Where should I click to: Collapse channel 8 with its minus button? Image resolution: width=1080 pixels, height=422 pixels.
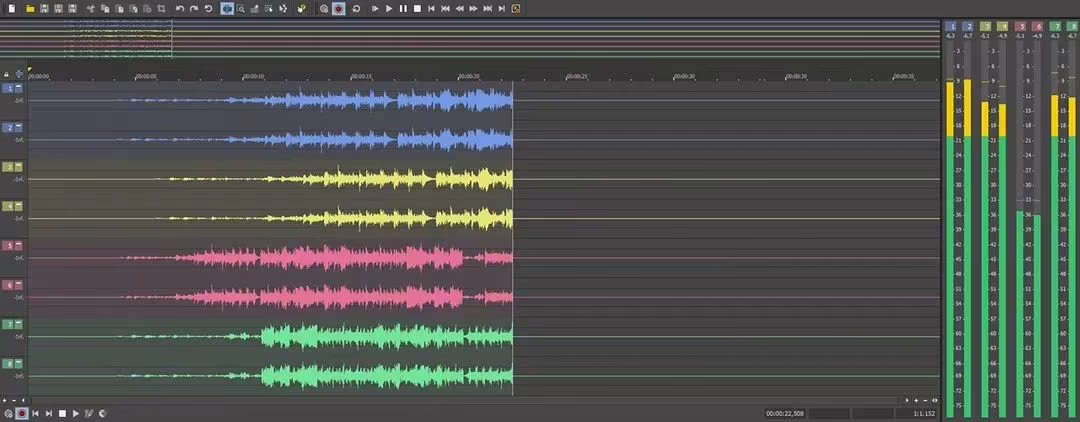coord(19,363)
